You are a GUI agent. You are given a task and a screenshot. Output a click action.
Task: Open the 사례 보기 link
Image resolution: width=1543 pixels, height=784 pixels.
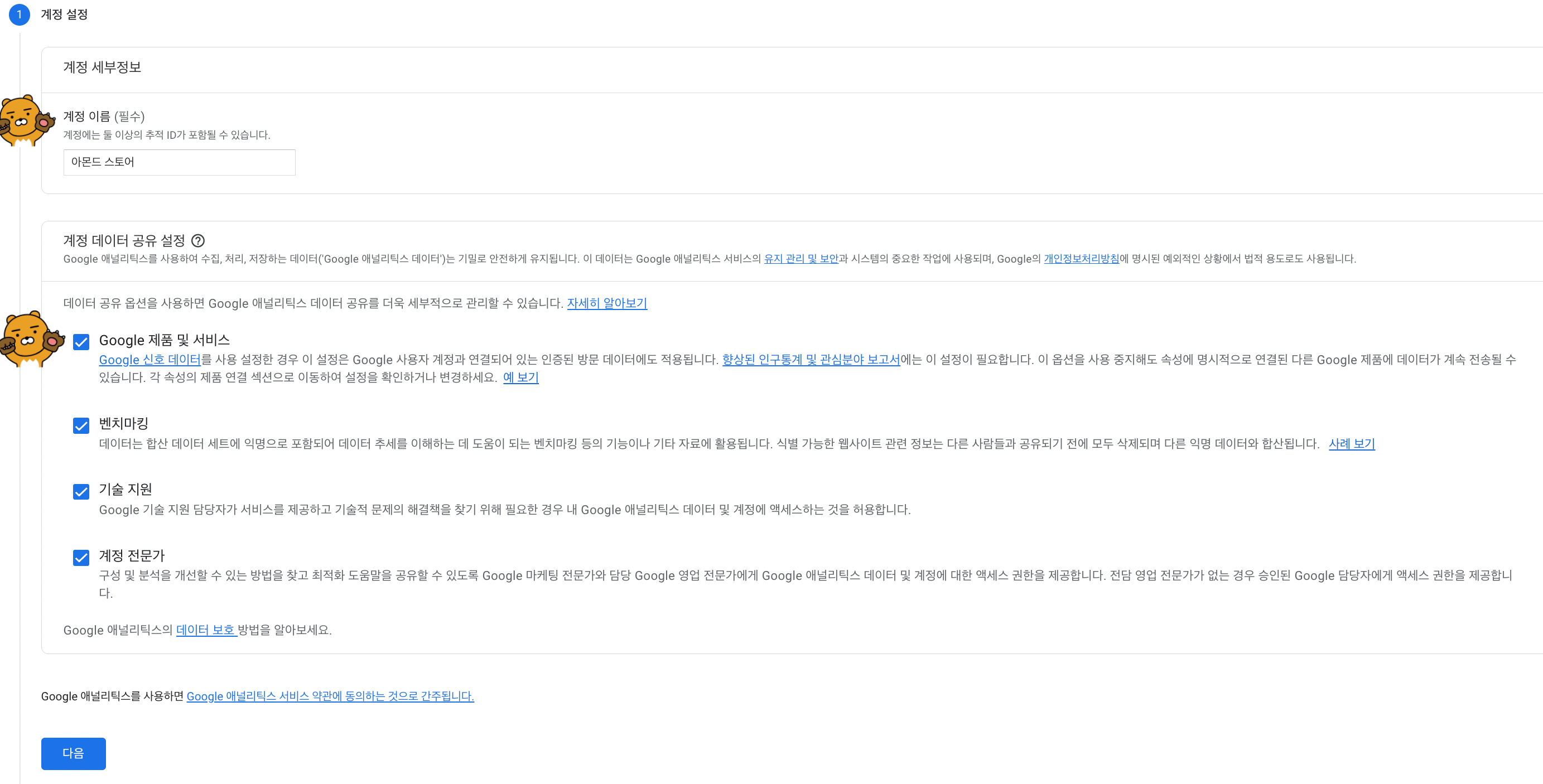1351,444
